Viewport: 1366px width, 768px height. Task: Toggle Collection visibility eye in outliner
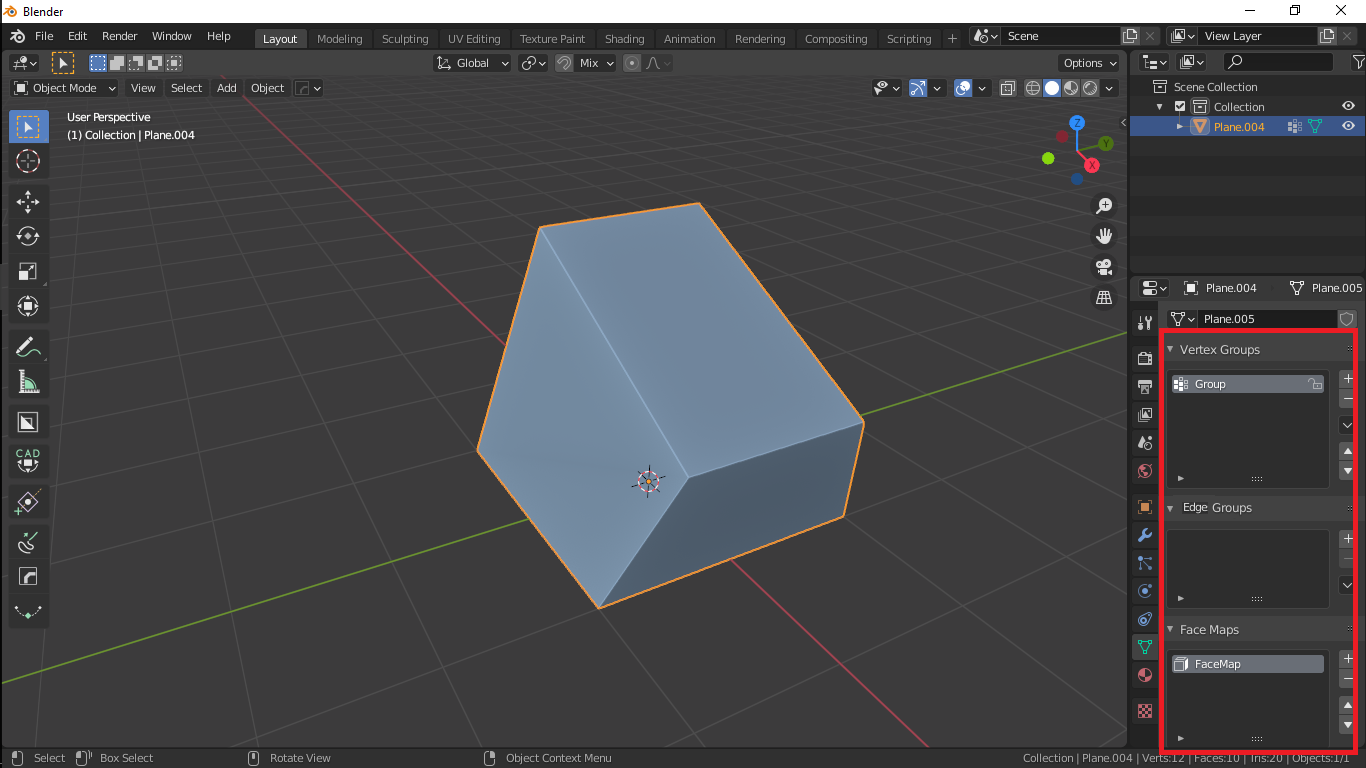pos(1348,106)
